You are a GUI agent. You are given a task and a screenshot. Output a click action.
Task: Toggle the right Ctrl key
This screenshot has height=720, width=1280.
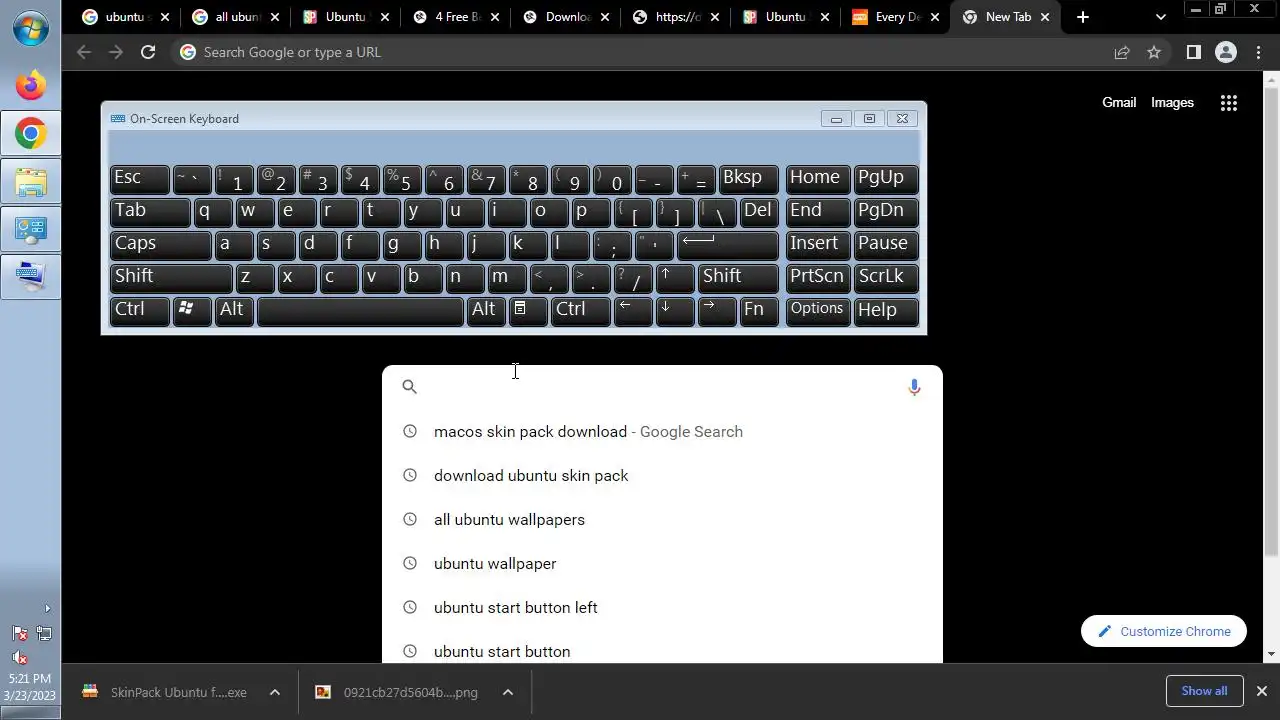coord(581,311)
